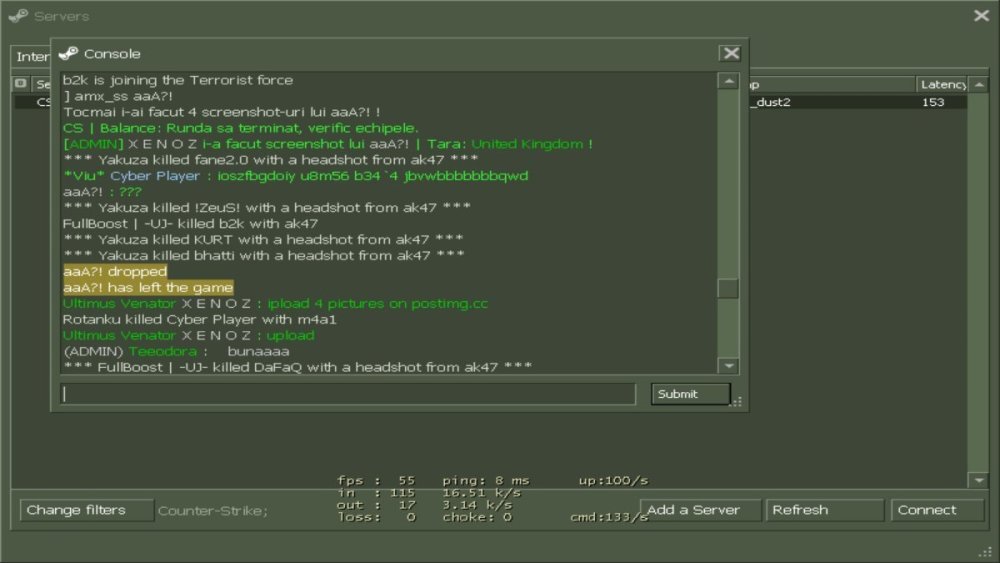Click 'Yakuza killed KURT' line
1000x563 pixels.
(263, 240)
